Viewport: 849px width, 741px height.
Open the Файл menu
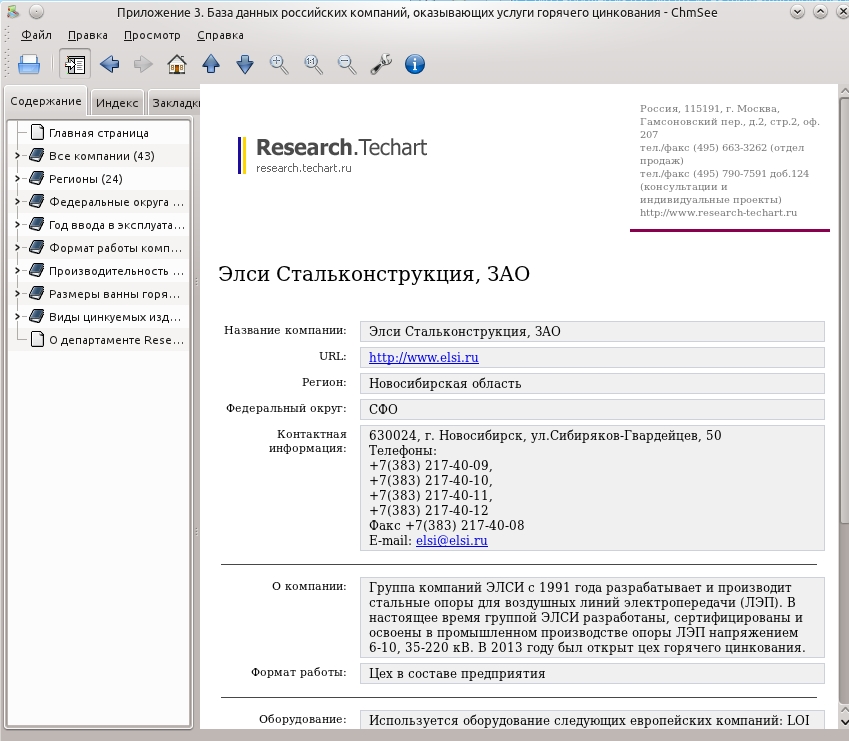point(36,35)
